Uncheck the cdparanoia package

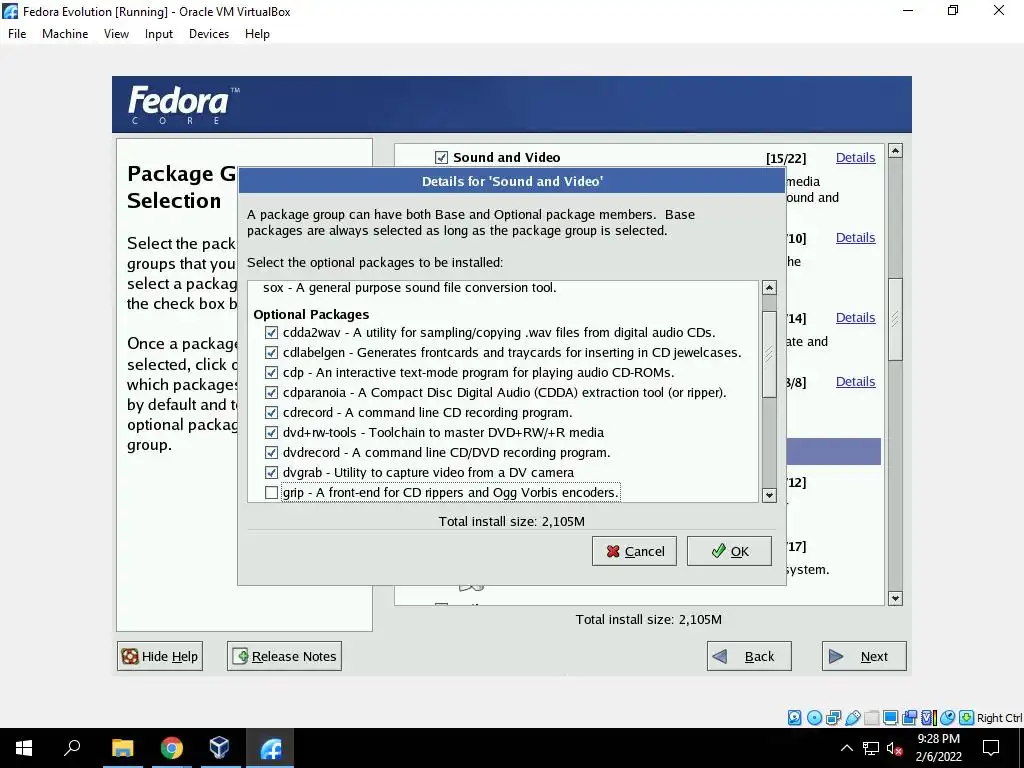tap(271, 392)
